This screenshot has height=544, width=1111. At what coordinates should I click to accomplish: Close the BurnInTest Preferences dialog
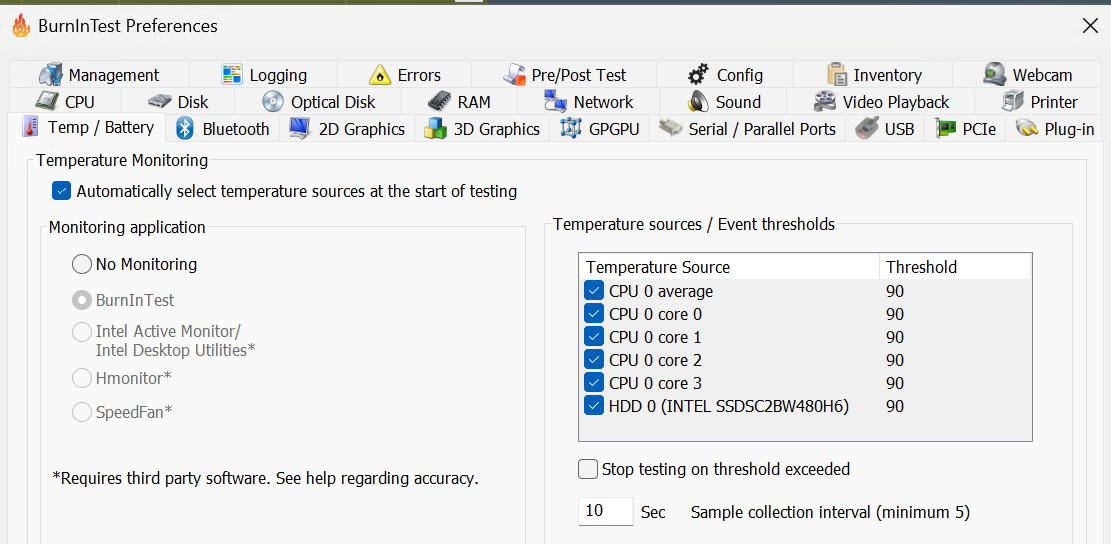(x=1090, y=26)
